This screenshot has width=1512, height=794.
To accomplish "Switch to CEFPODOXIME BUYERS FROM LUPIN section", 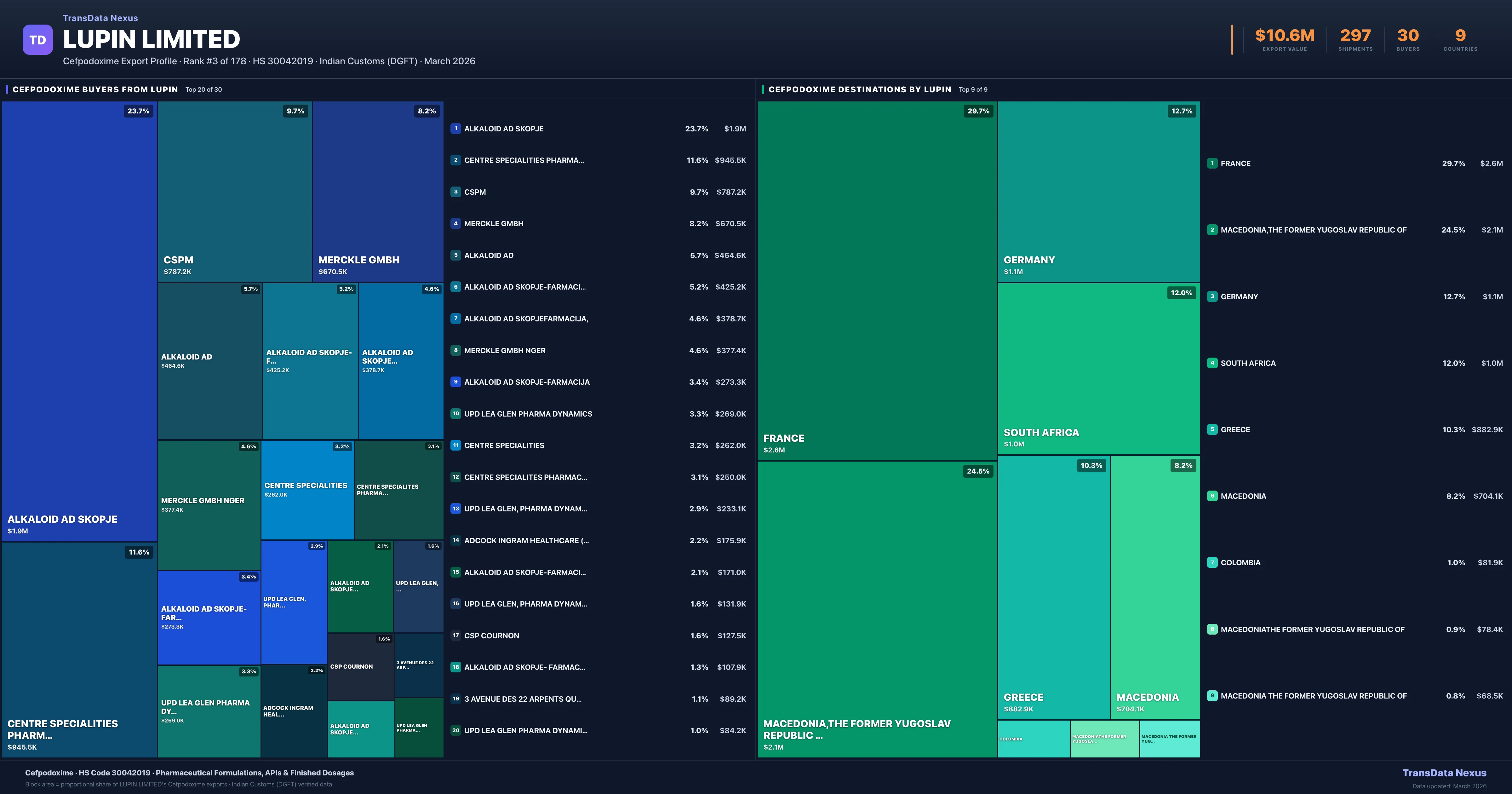I will pyautogui.click(x=95, y=90).
